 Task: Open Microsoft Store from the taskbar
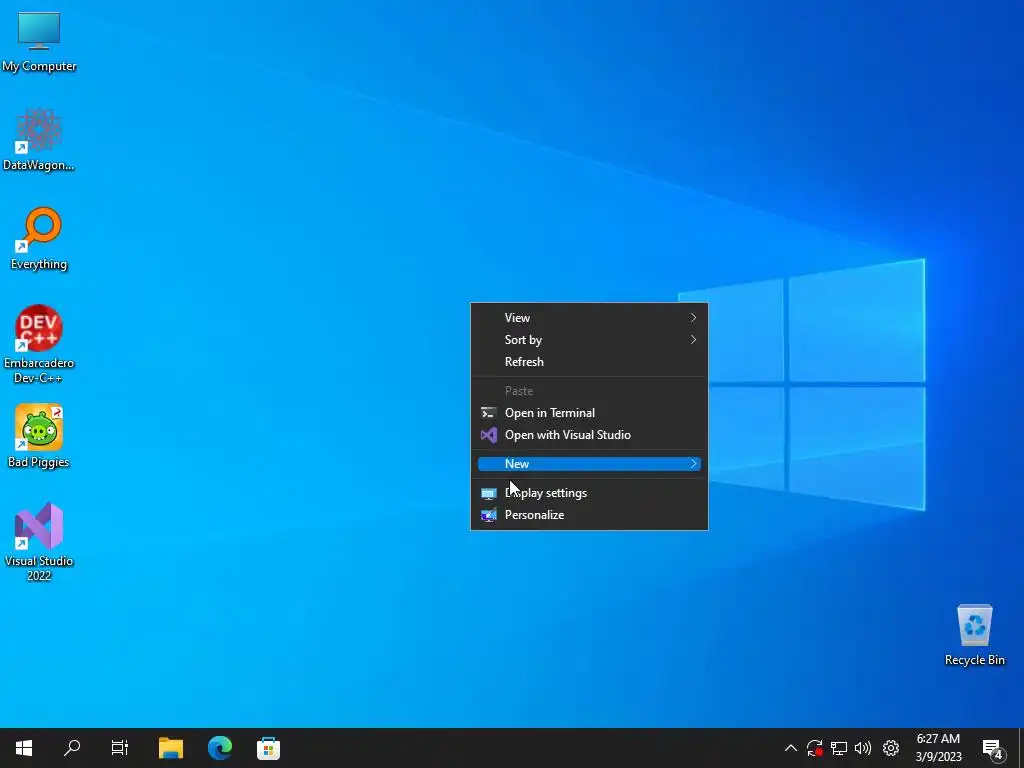[268, 748]
